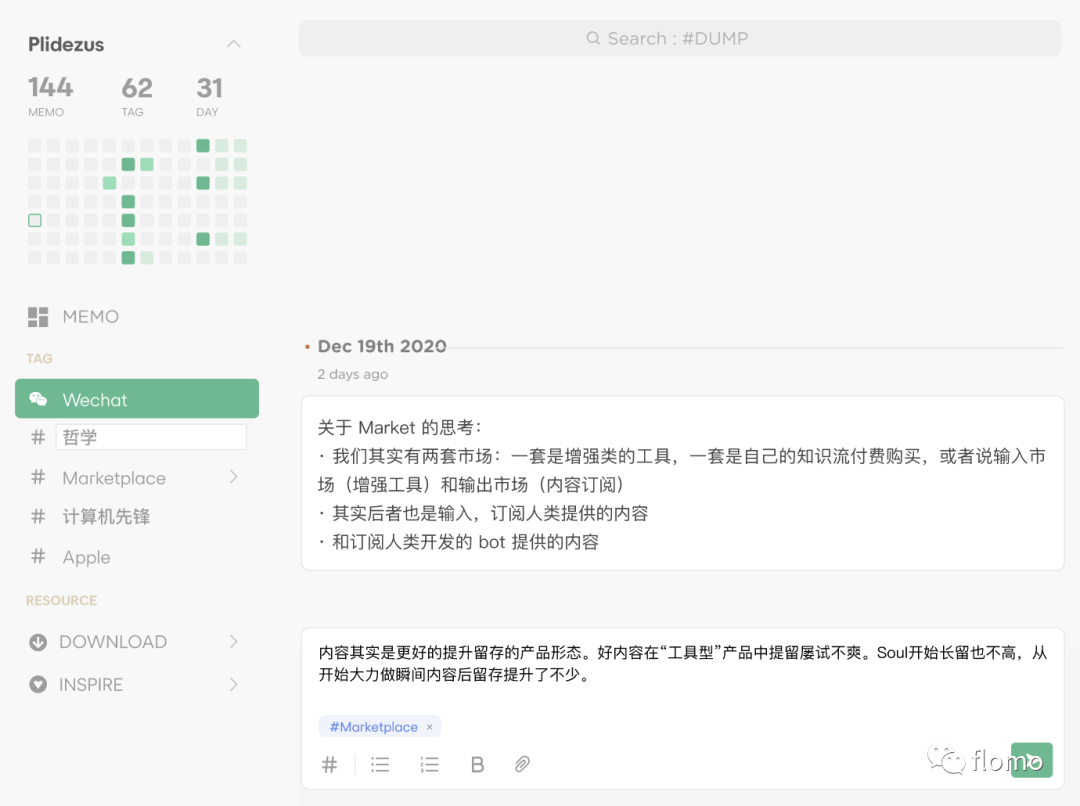Click the DOWNLOAD arrow circle icon
1080x806 pixels.
pos(38,642)
